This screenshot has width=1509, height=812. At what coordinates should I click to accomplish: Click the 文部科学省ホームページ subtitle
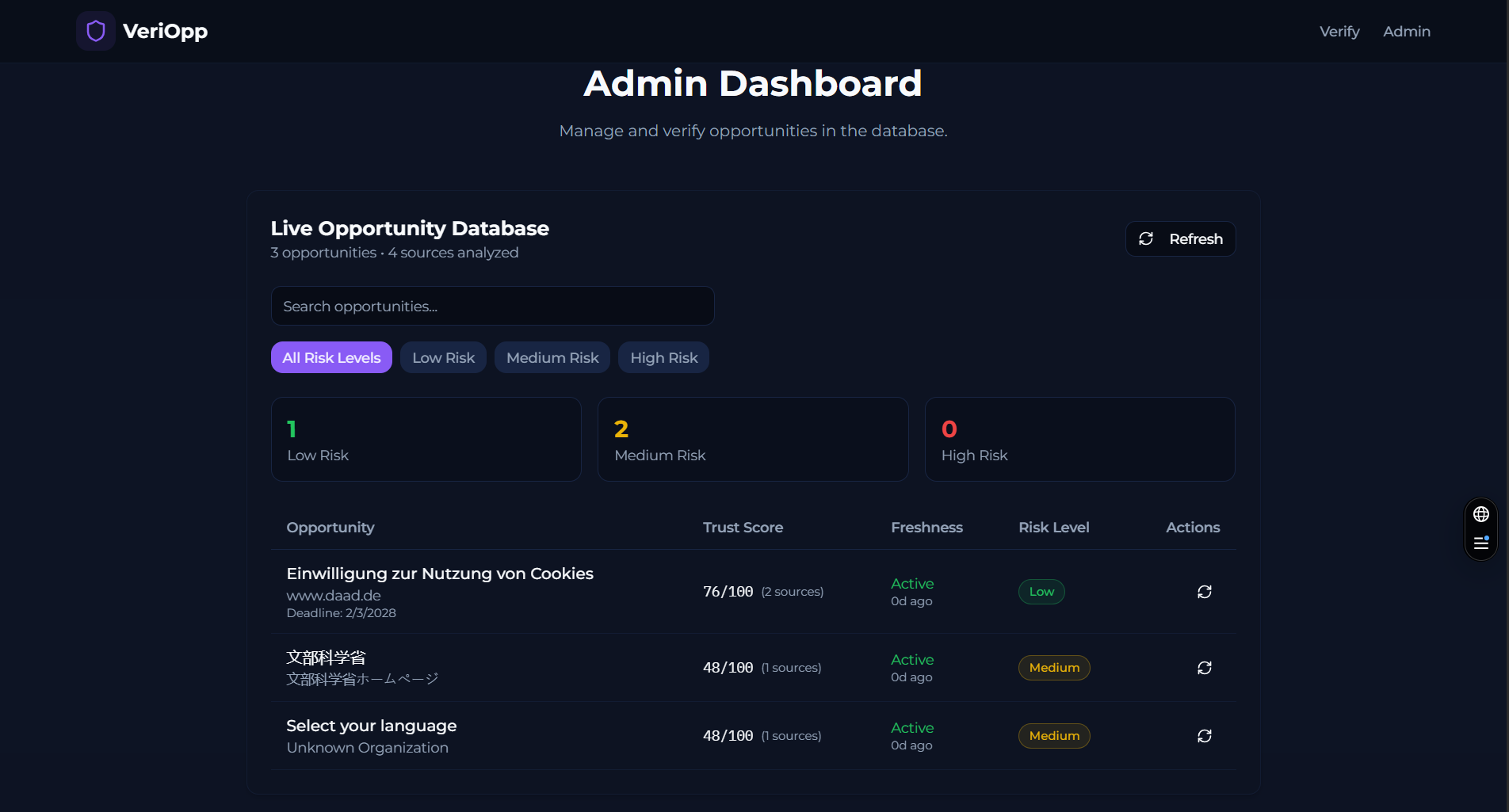[362, 679]
